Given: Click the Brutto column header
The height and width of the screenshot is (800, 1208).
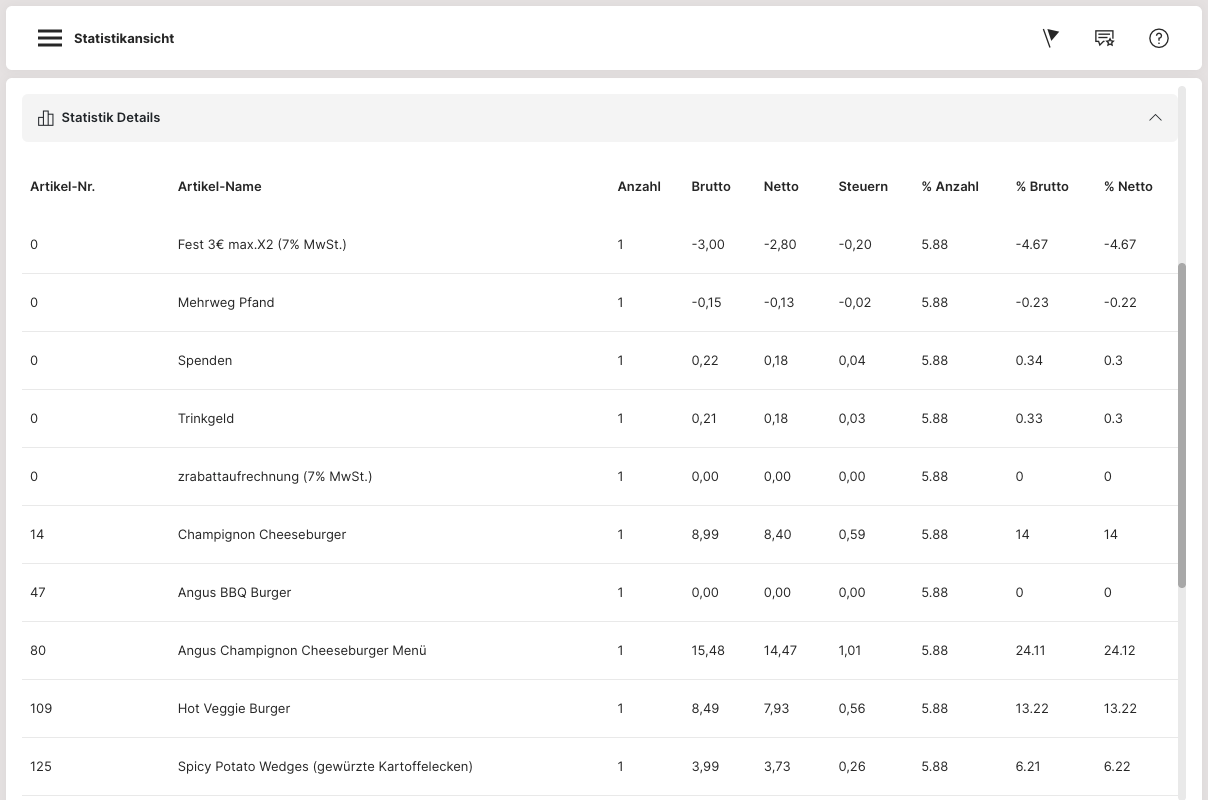Looking at the screenshot, I should tap(710, 186).
